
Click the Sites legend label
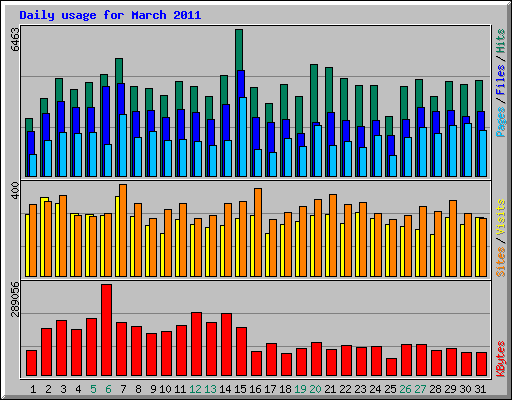click(500, 262)
